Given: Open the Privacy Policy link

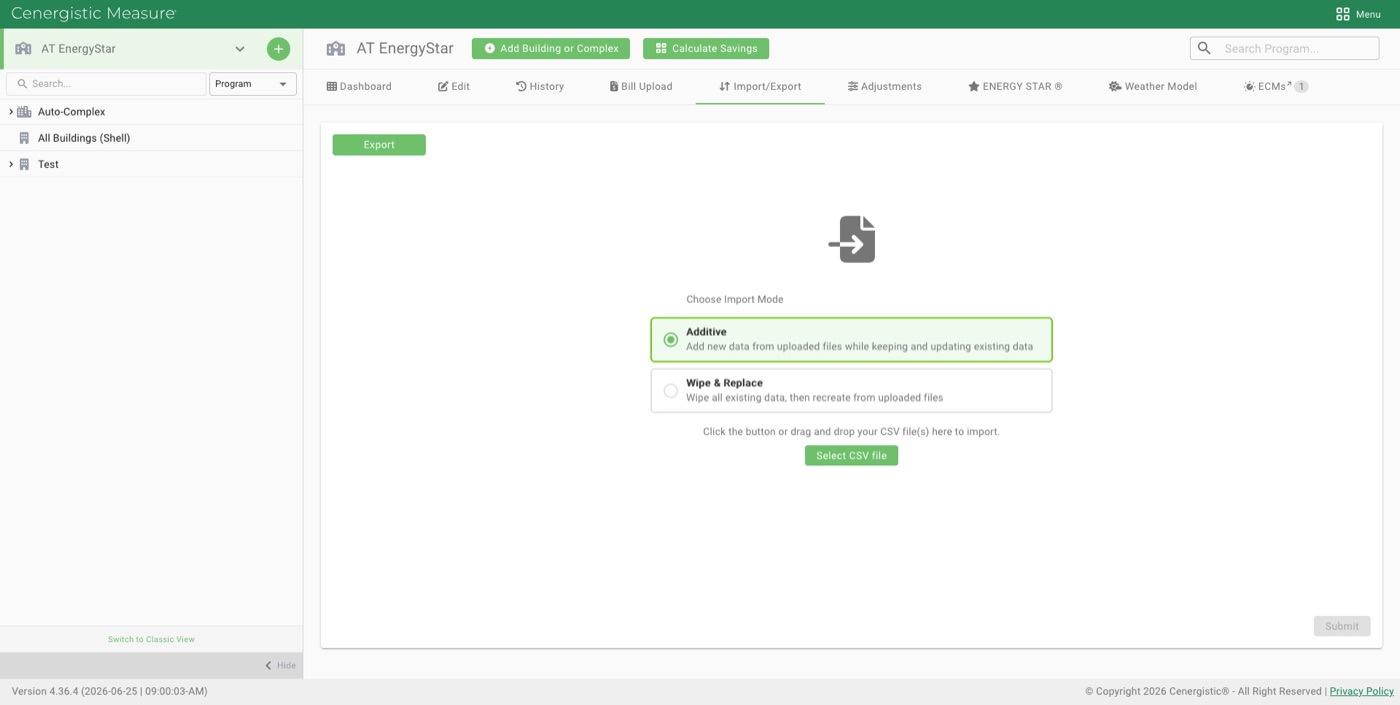Looking at the screenshot, I should coord(1361,691).
